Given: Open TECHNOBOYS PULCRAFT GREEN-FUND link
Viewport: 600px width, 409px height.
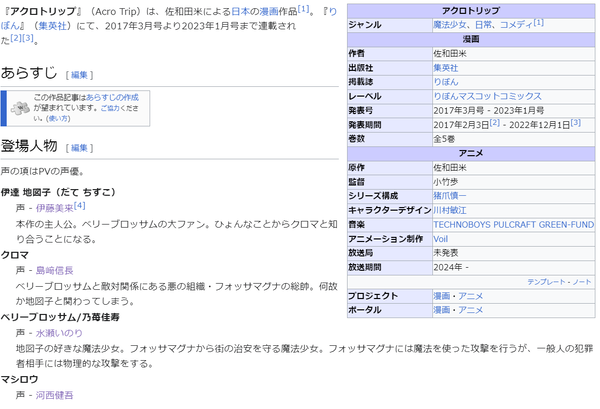Looking at the screenshot, I should pos(514,225).
